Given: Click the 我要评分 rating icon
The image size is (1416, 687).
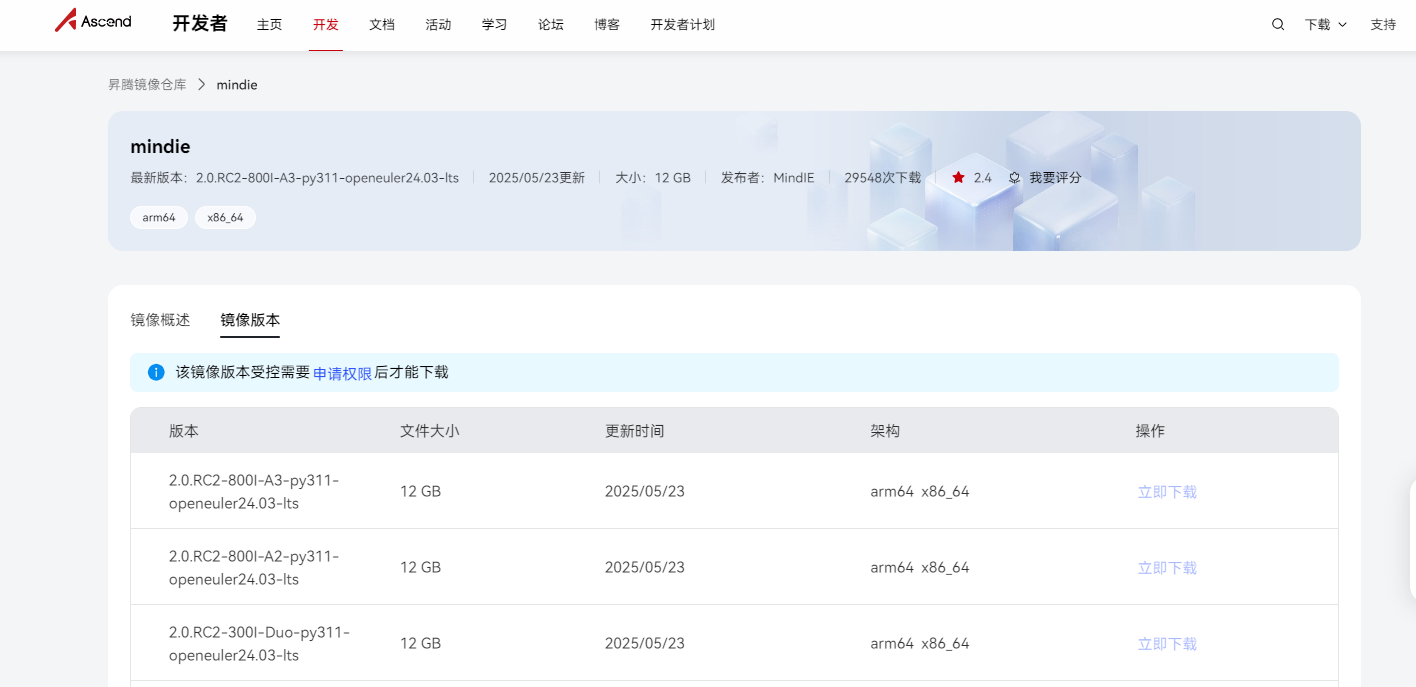Looking at the screenshot, I should point(1014,178).
